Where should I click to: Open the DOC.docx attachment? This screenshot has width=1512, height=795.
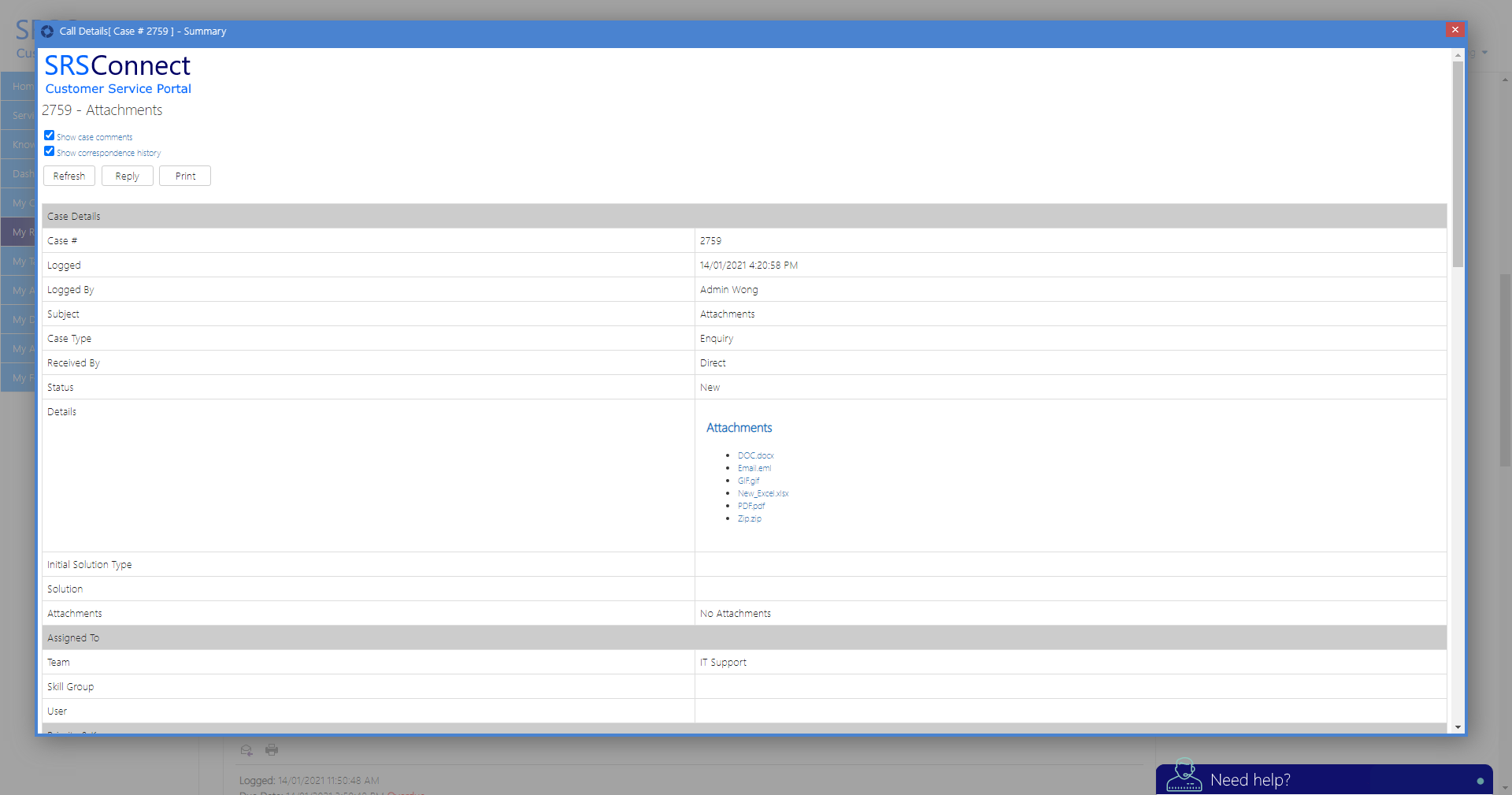pyautogui.click(x=755, y=455)
